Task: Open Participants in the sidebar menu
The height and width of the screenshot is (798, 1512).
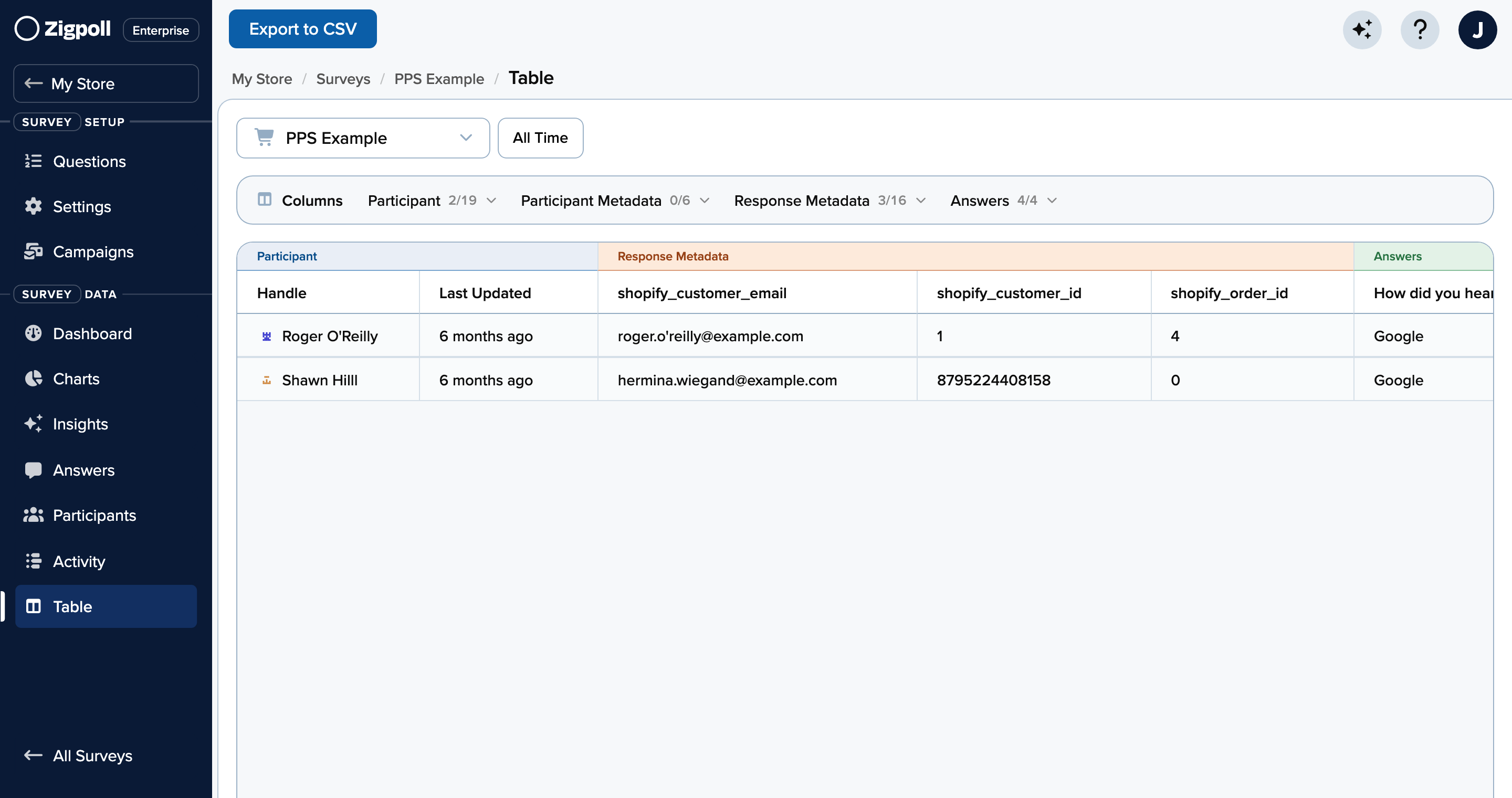Action: pyautogui.click(x=106, y=515)
